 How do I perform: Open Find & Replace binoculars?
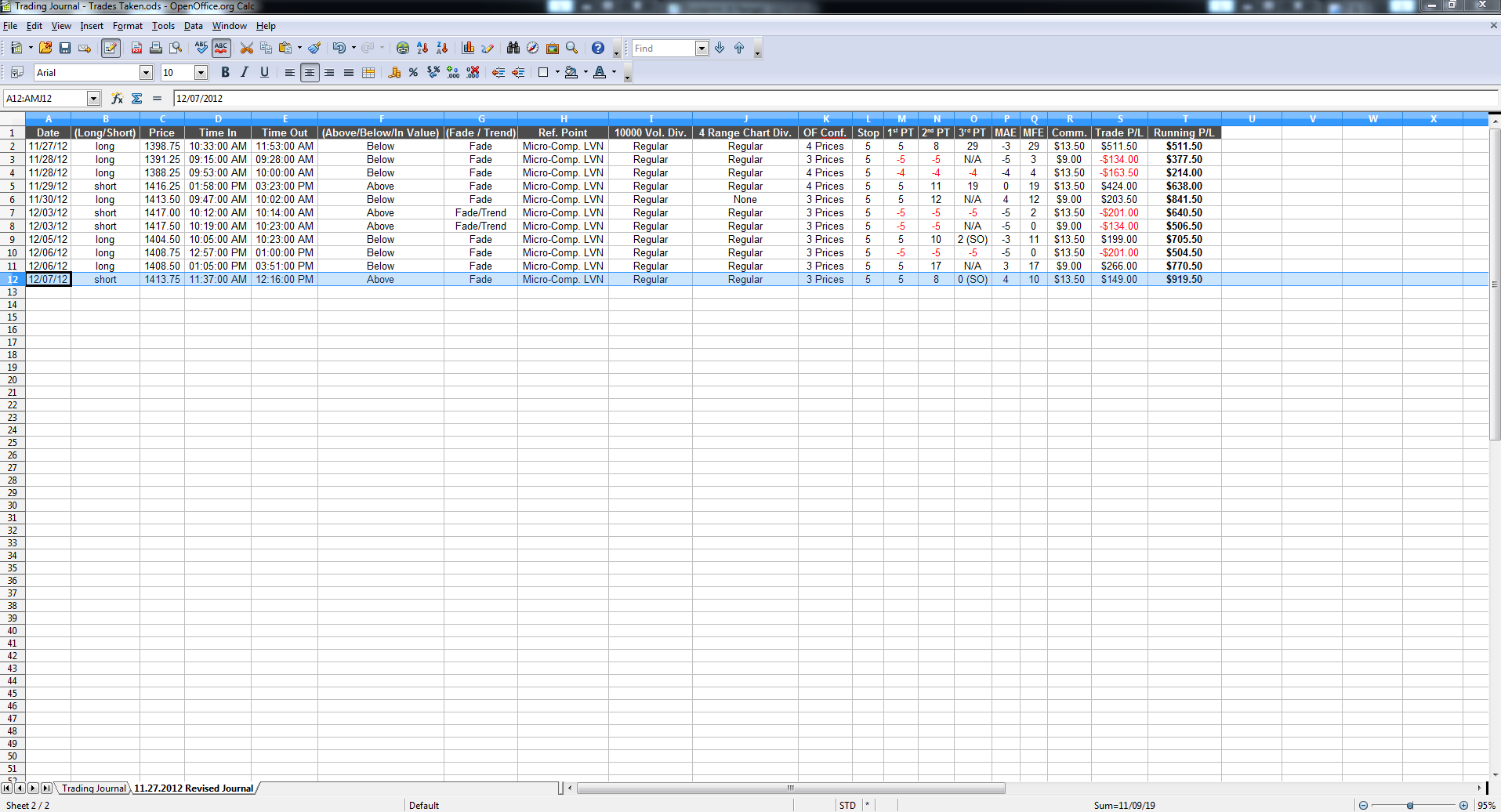click(513, 48)
